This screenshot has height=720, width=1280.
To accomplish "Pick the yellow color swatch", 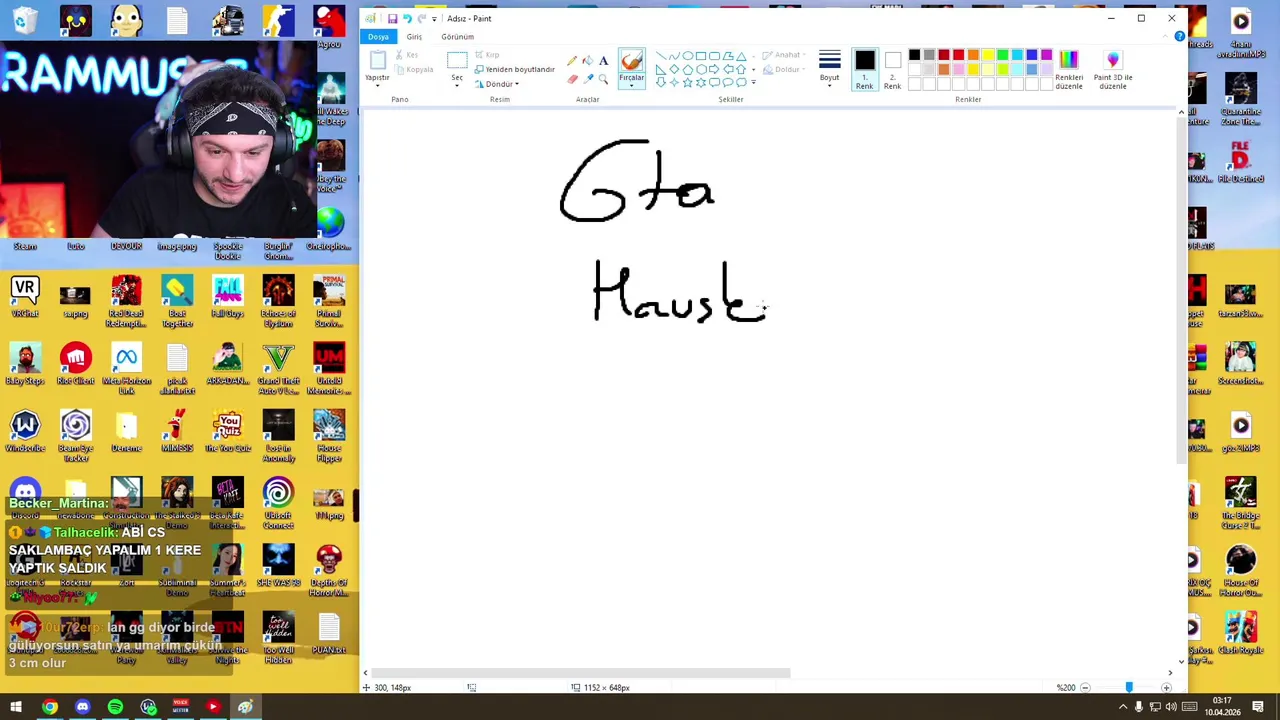I will [988, 55].
